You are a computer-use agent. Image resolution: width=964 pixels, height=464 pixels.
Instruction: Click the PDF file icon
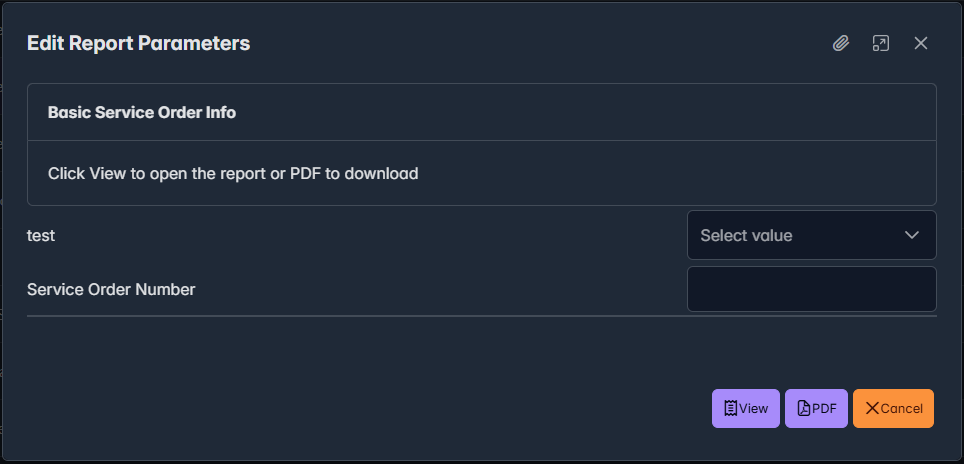pyautogui.click(x=803, y=408)
